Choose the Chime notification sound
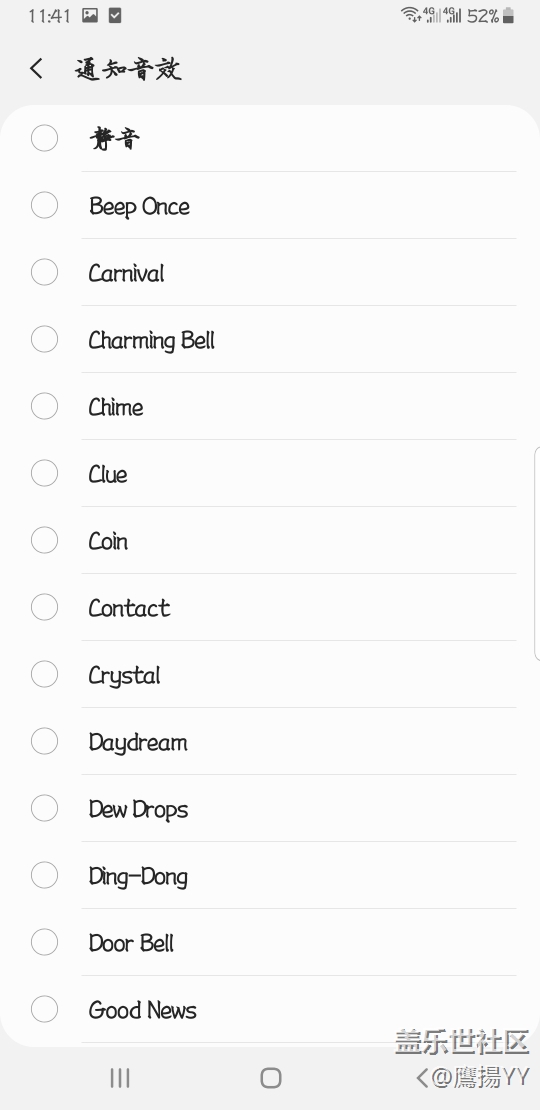This screenshot has width=540, height=1110. (x=270, y=406)
